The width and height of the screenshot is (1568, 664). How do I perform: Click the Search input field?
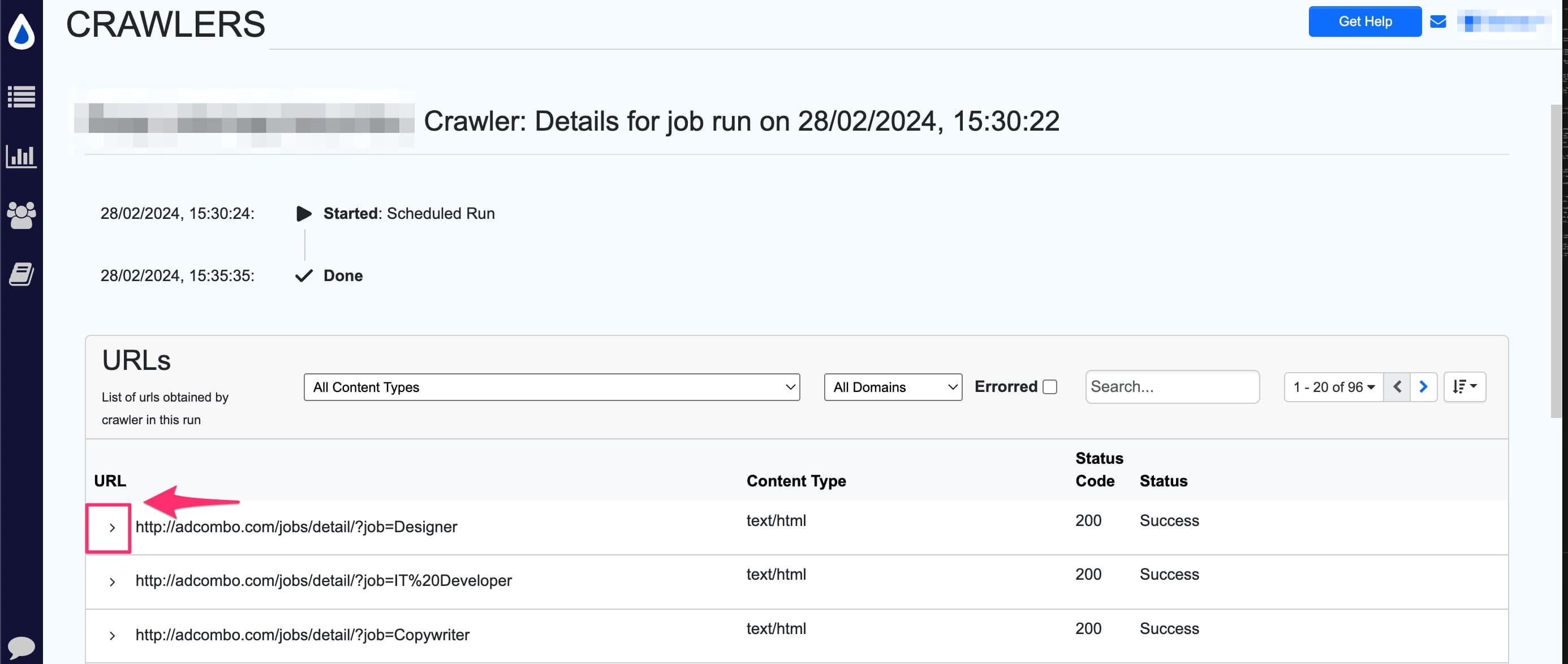(x=1171, y=386)
